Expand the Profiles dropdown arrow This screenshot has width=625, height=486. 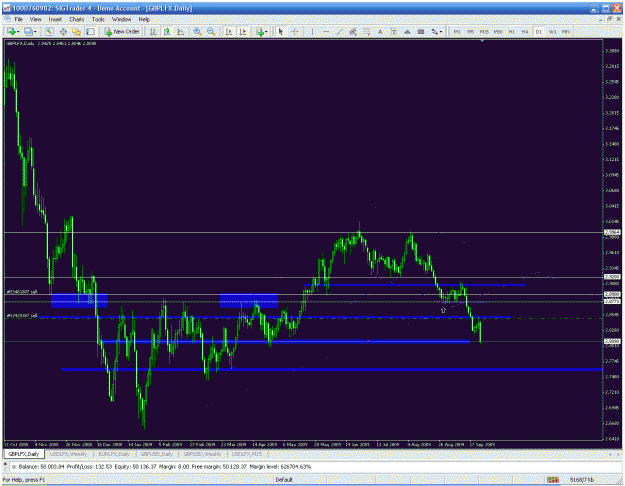tap(35, 32)
